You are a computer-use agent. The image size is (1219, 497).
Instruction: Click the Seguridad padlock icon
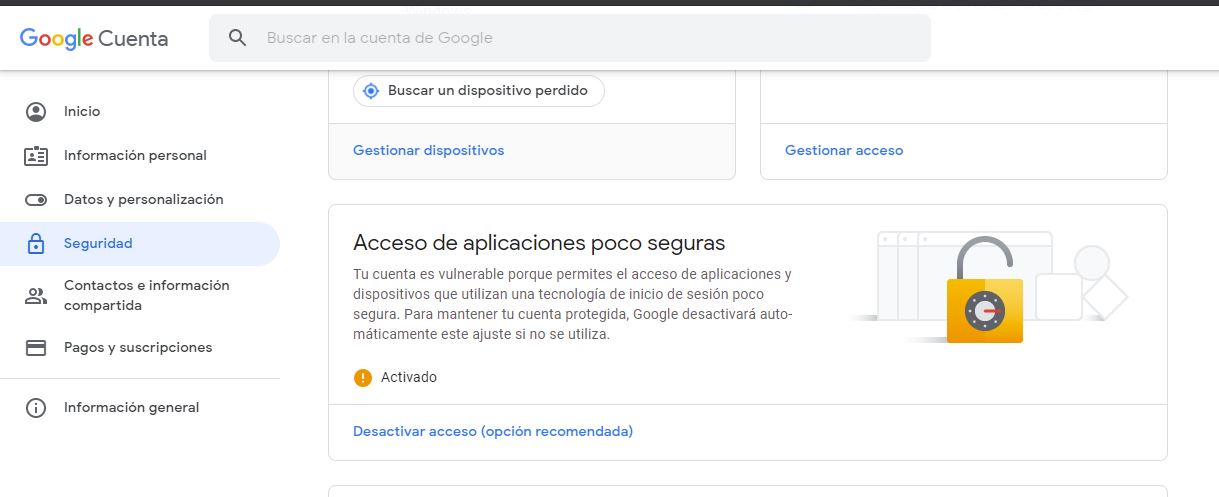tap(36, 244)
